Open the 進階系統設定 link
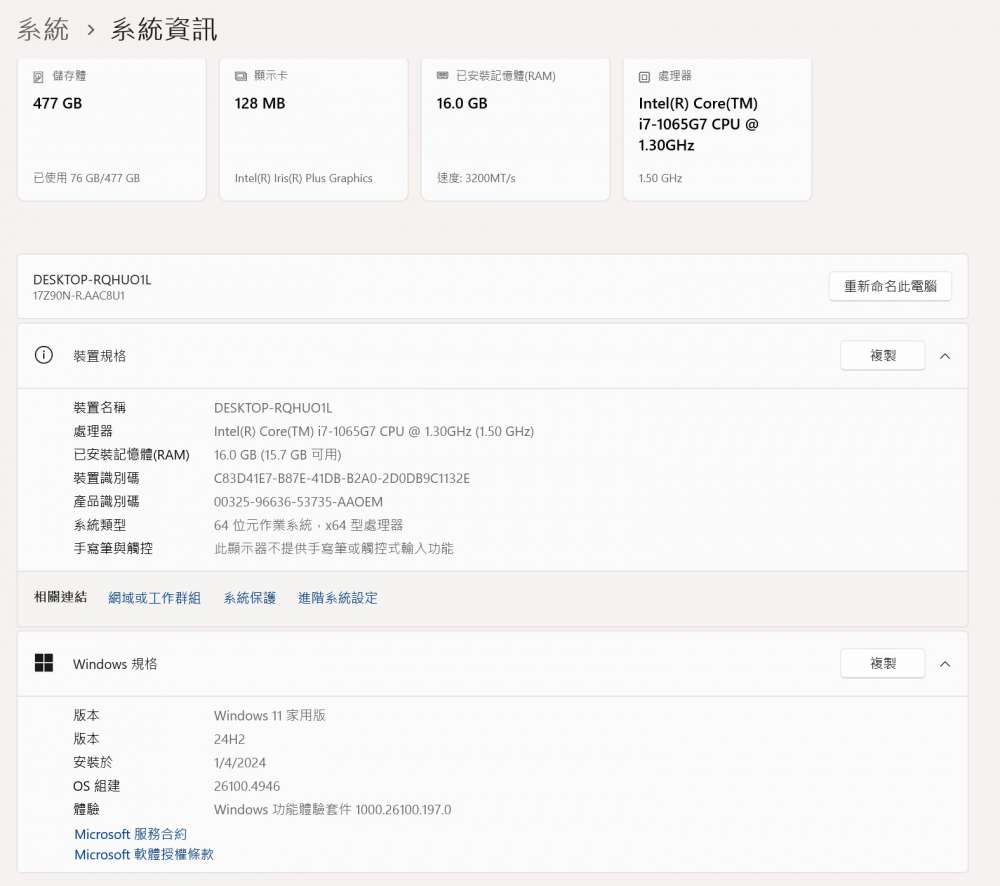 click(x=338, y=598)
